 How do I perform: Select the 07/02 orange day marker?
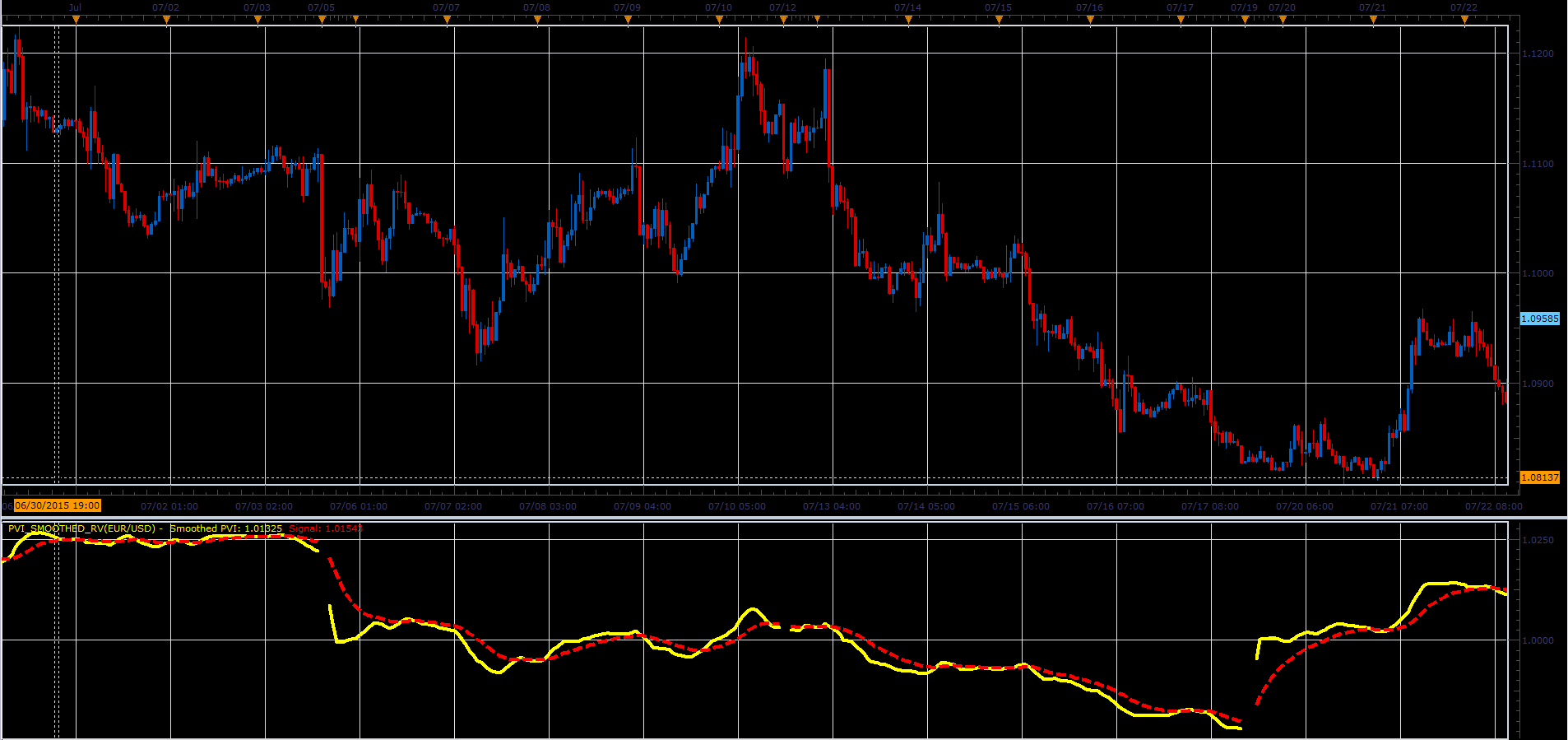[166, 21]
